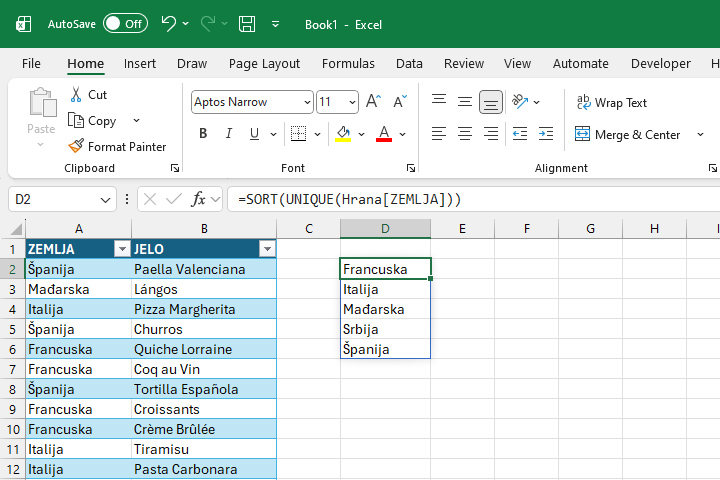Toggle Bold formatting
The height and width of the screenshot is (480, 720).
coord(203,134)
